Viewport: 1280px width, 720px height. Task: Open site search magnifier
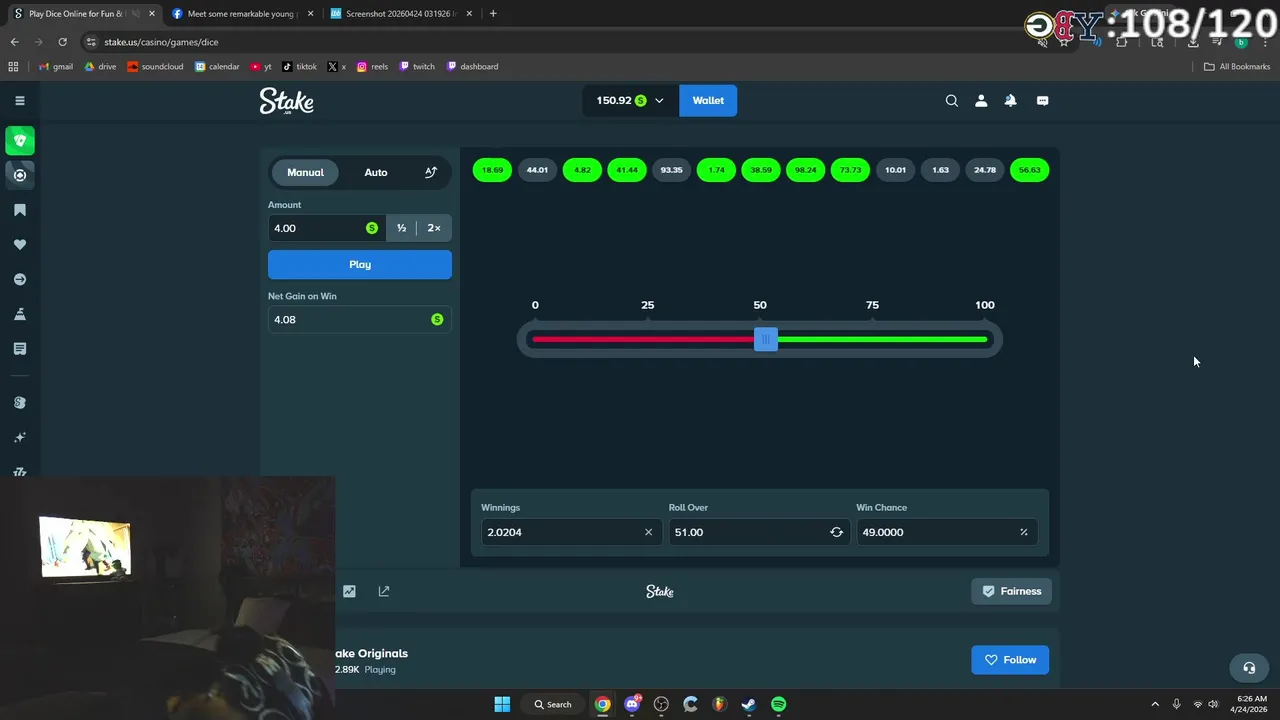click(952, 100)
